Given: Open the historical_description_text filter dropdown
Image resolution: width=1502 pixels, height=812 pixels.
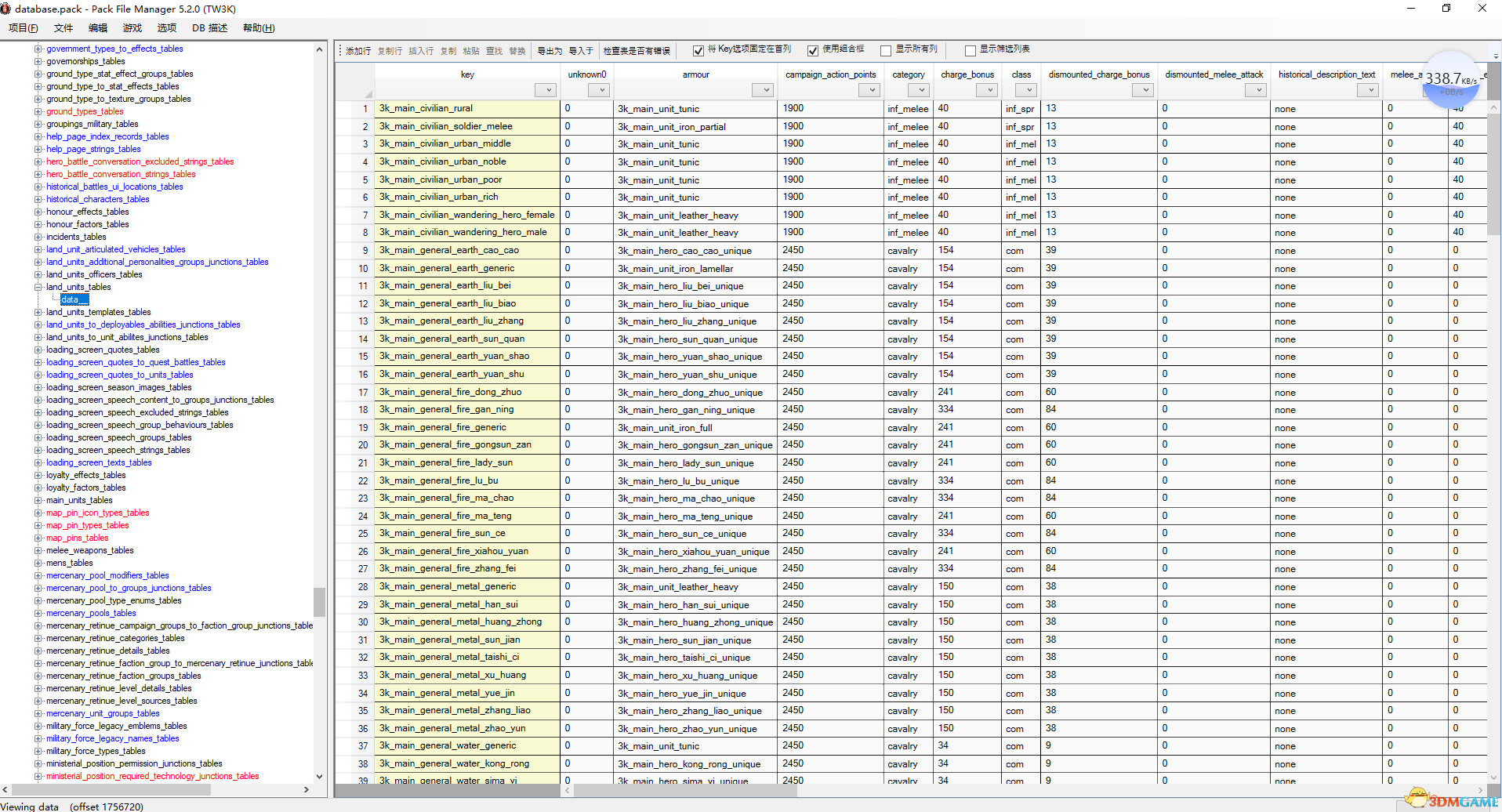Looking at the screenshot, I should pos(1370,90).
